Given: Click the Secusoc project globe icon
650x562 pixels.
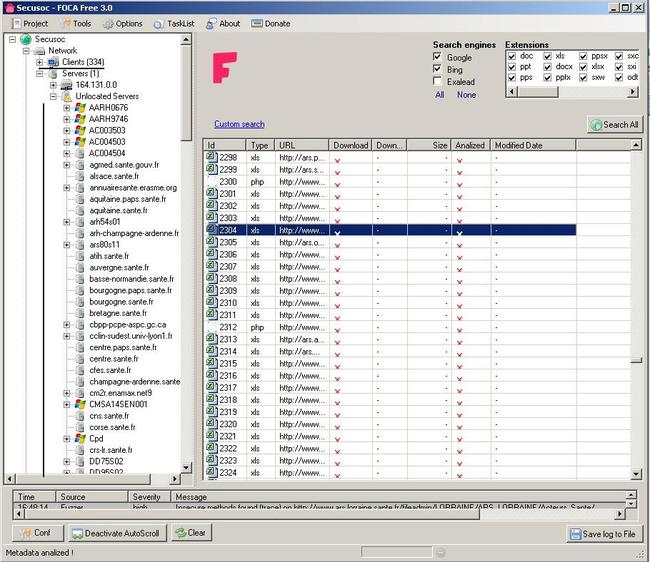Looking at the screenshot, I should (25, 39).
